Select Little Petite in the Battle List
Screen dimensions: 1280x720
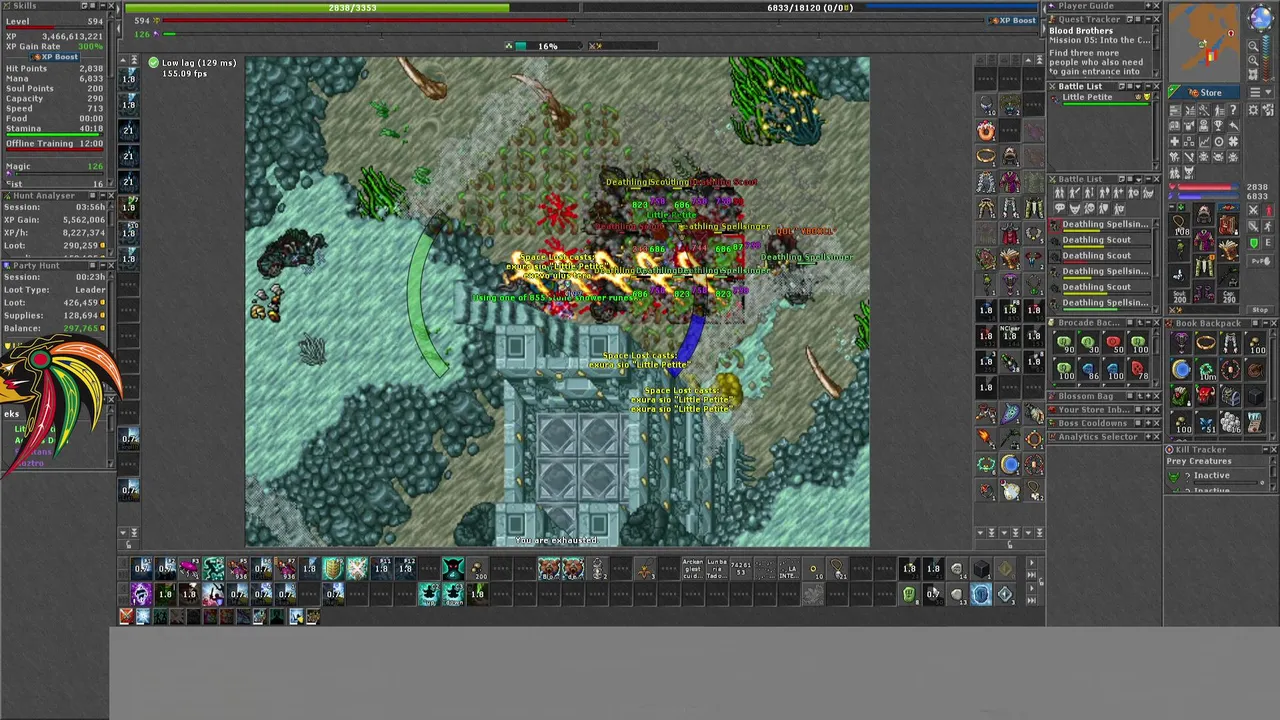tap(1100, 98)
